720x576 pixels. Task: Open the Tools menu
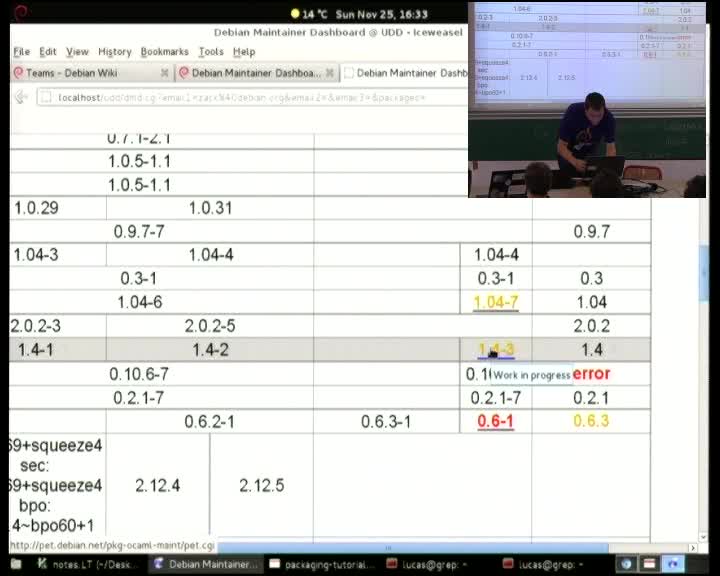(x=211, y=51)
